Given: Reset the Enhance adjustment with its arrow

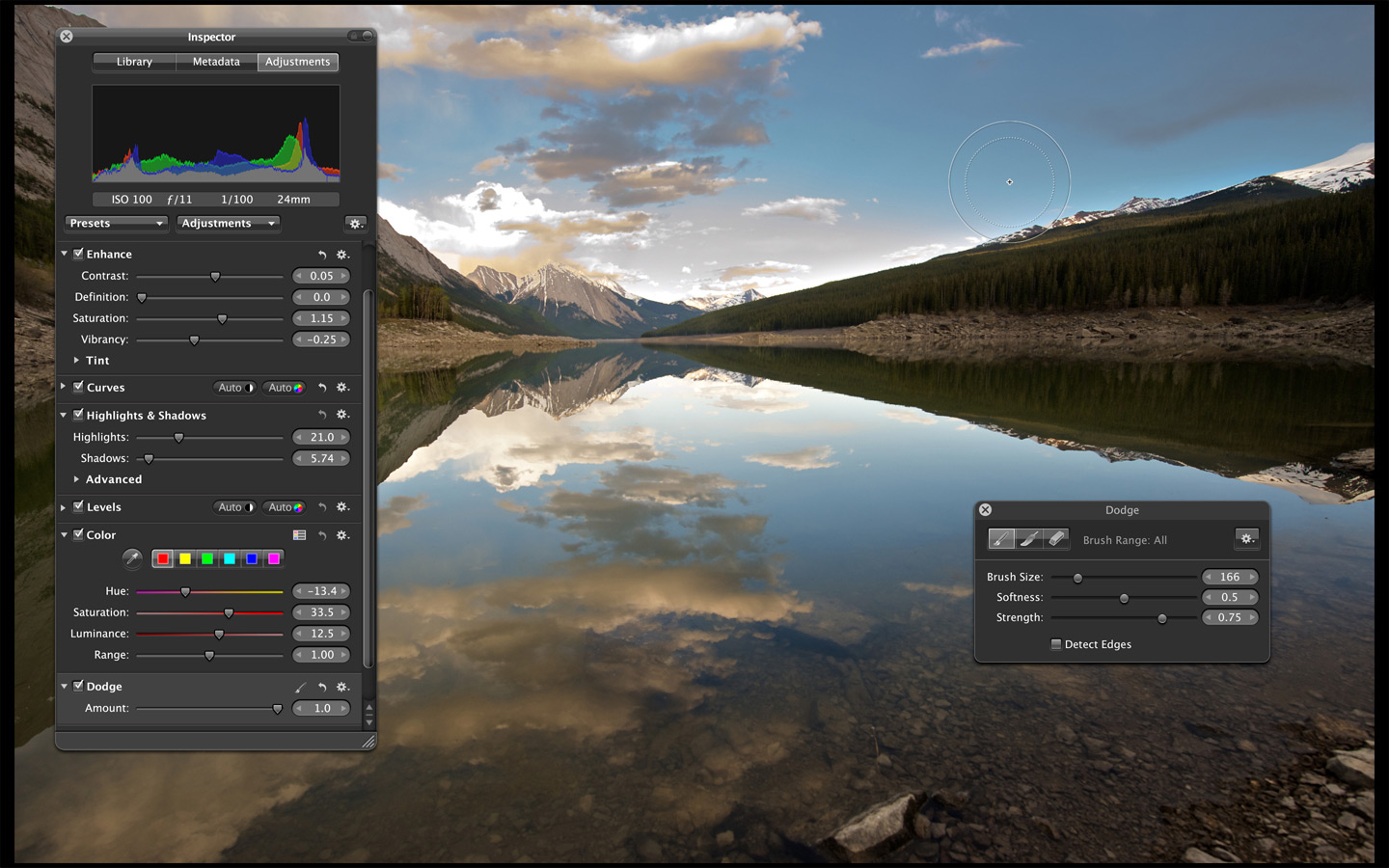Looking at the screenshot, I should pos(322,255).
